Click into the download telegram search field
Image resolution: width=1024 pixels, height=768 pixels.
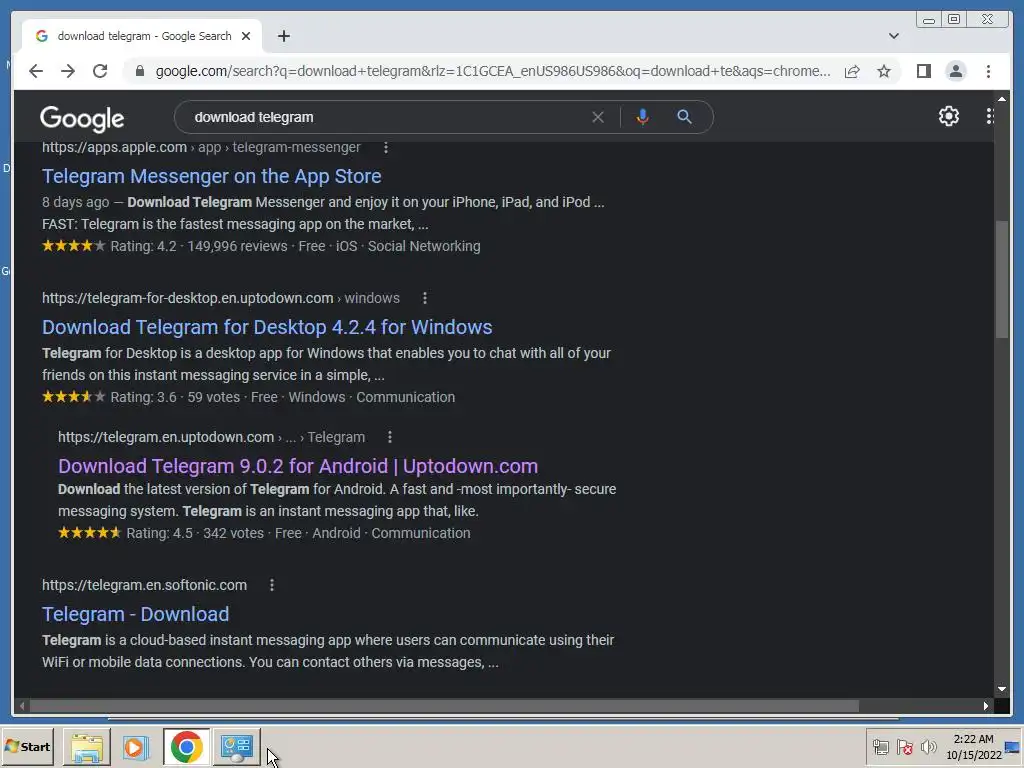coord(385,117)
